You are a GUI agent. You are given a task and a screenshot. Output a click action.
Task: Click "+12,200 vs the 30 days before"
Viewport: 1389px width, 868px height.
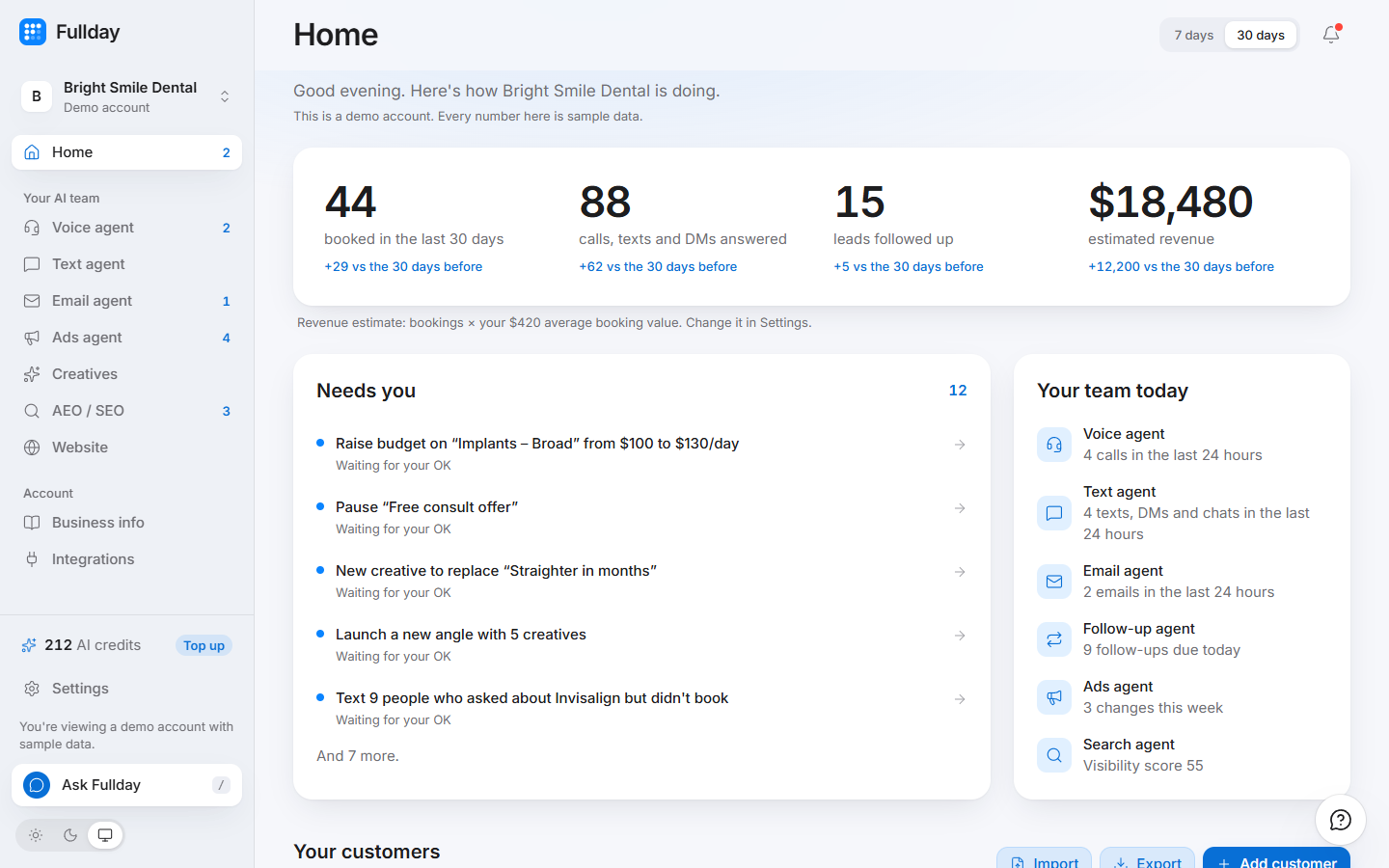click(1181, 267)
